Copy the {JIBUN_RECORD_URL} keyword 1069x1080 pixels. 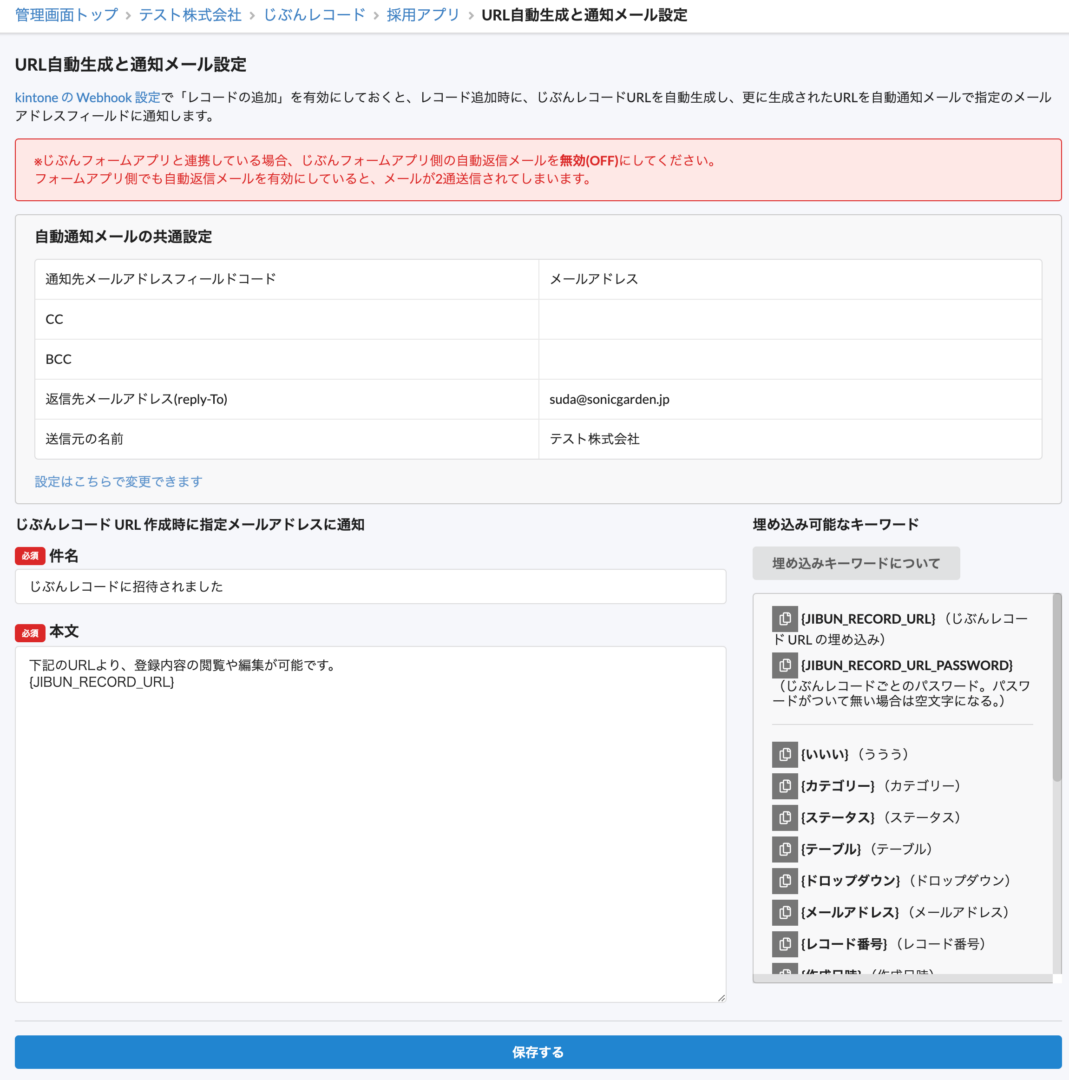(x=784, y=619)
